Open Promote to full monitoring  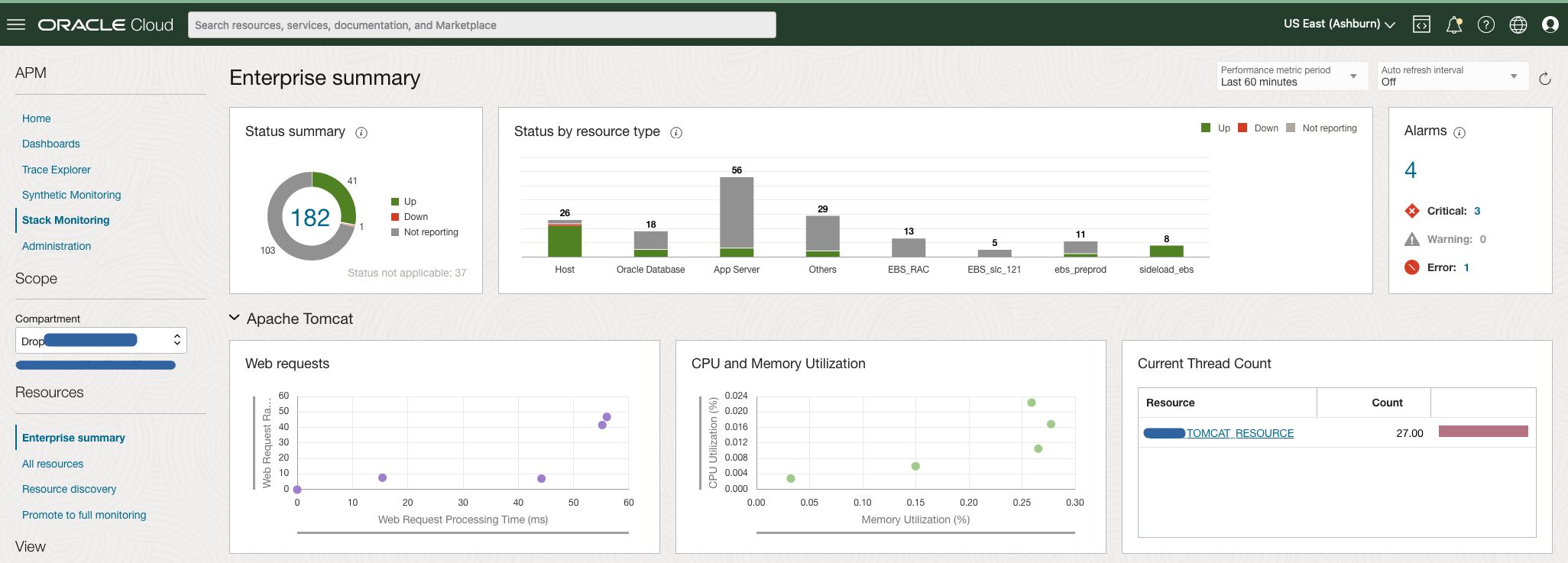point(84,515)
